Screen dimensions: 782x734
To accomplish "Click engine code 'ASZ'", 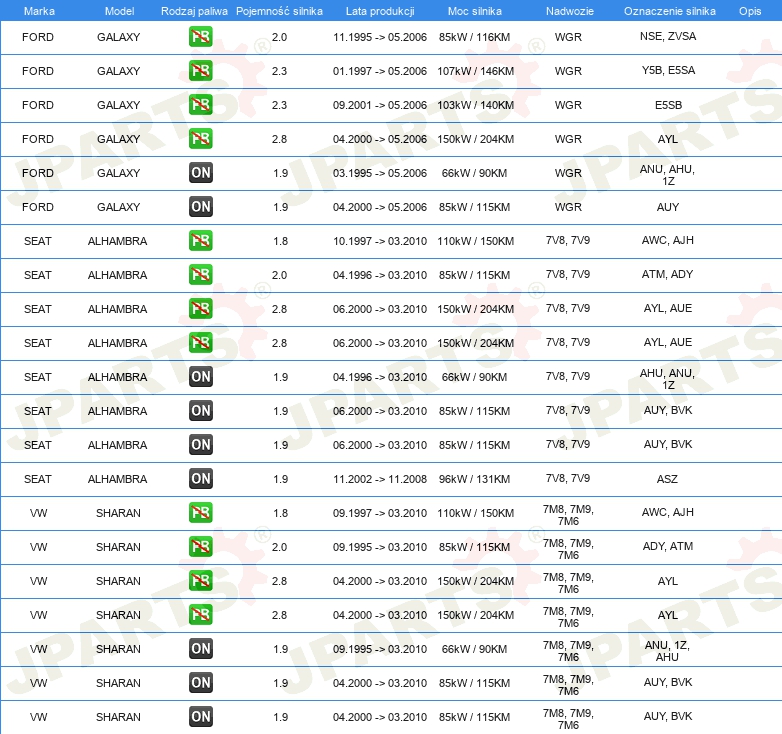I will (x=667, y=479).
